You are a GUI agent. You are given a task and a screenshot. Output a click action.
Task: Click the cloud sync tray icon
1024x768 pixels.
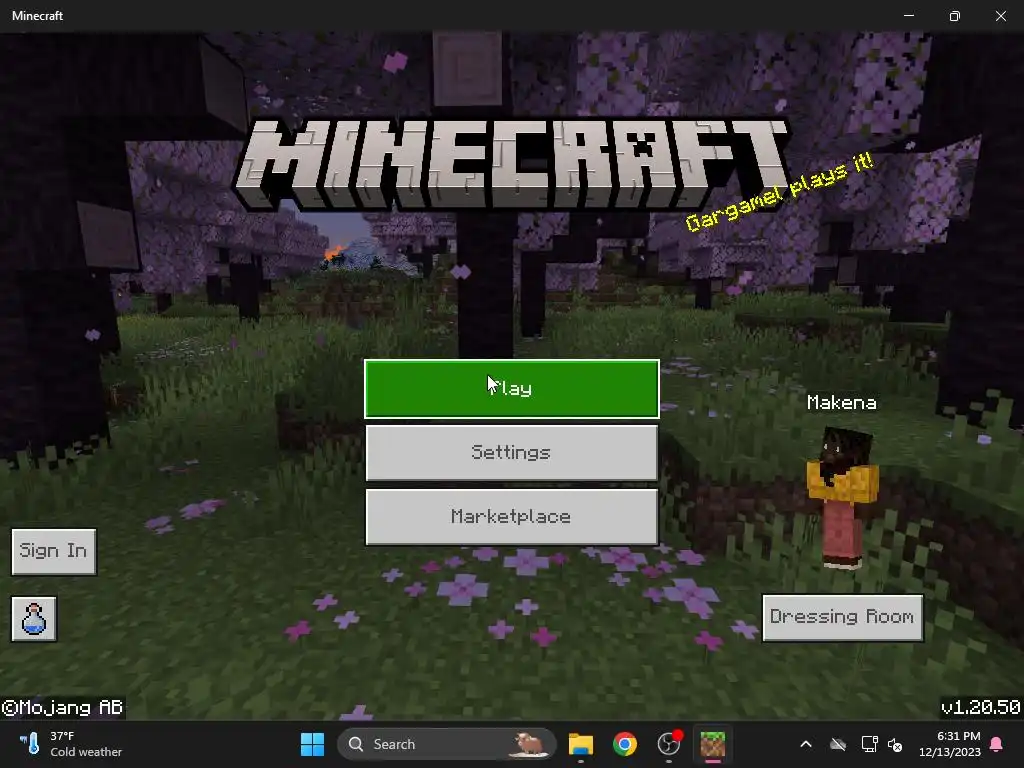point(838,744)
